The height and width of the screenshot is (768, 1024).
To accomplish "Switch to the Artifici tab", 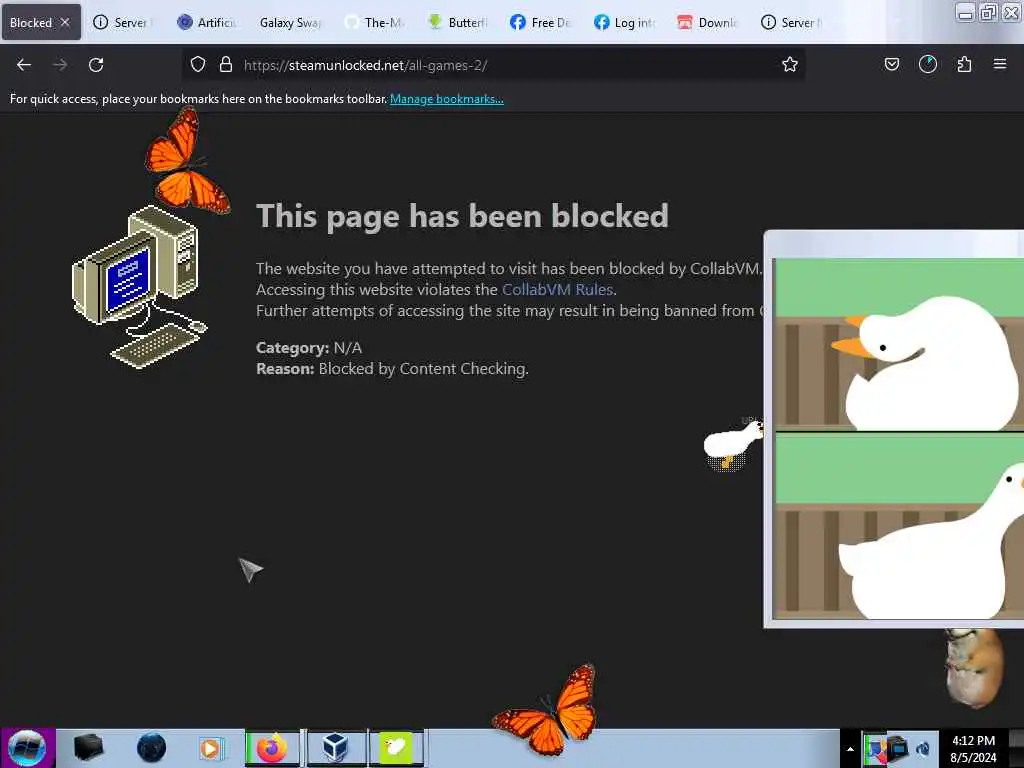I will coord(208,22).
